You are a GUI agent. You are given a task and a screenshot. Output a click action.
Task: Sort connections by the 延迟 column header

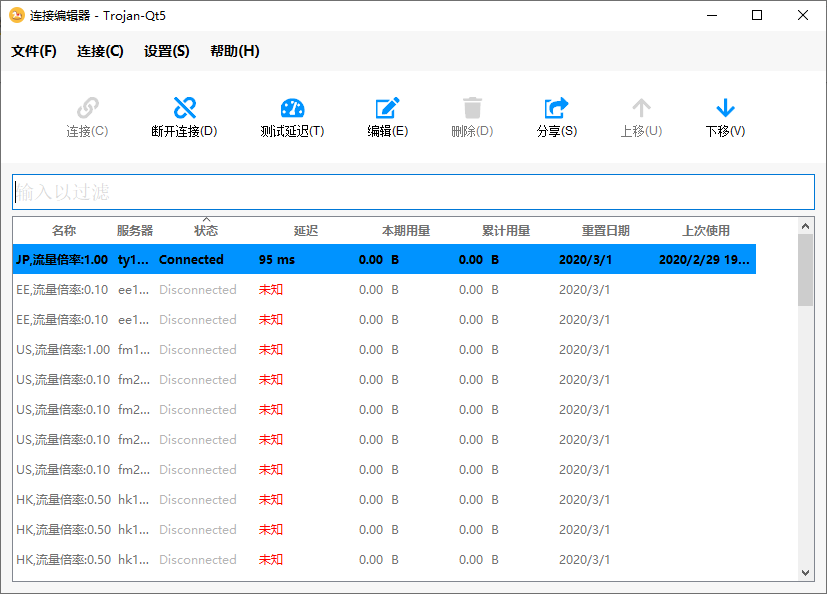coord(305,230)
